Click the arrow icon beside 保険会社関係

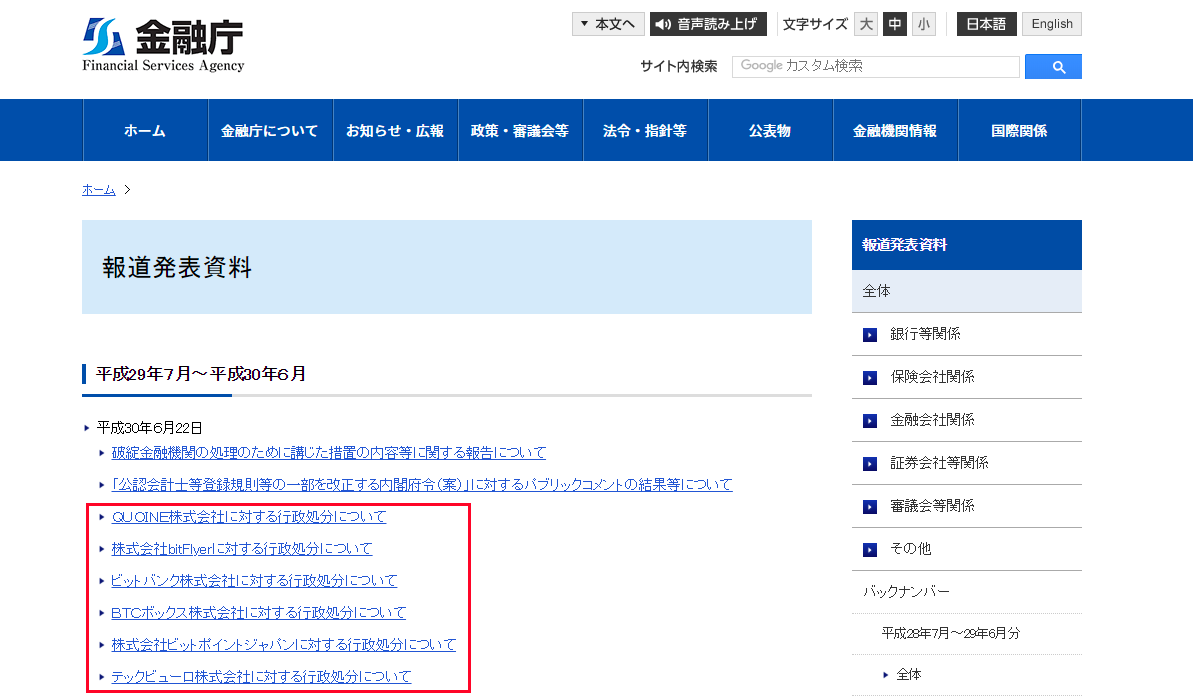(x=869, y=377)
